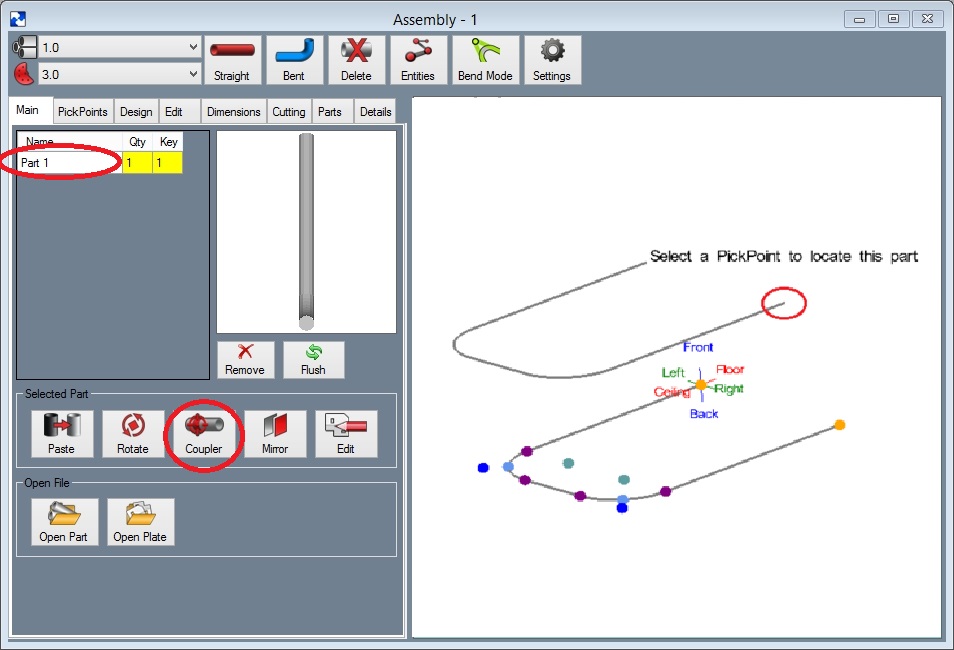The width and height of the screenshot is (954, 650).
Task: Paste the selected part
Action: point(61,434)
